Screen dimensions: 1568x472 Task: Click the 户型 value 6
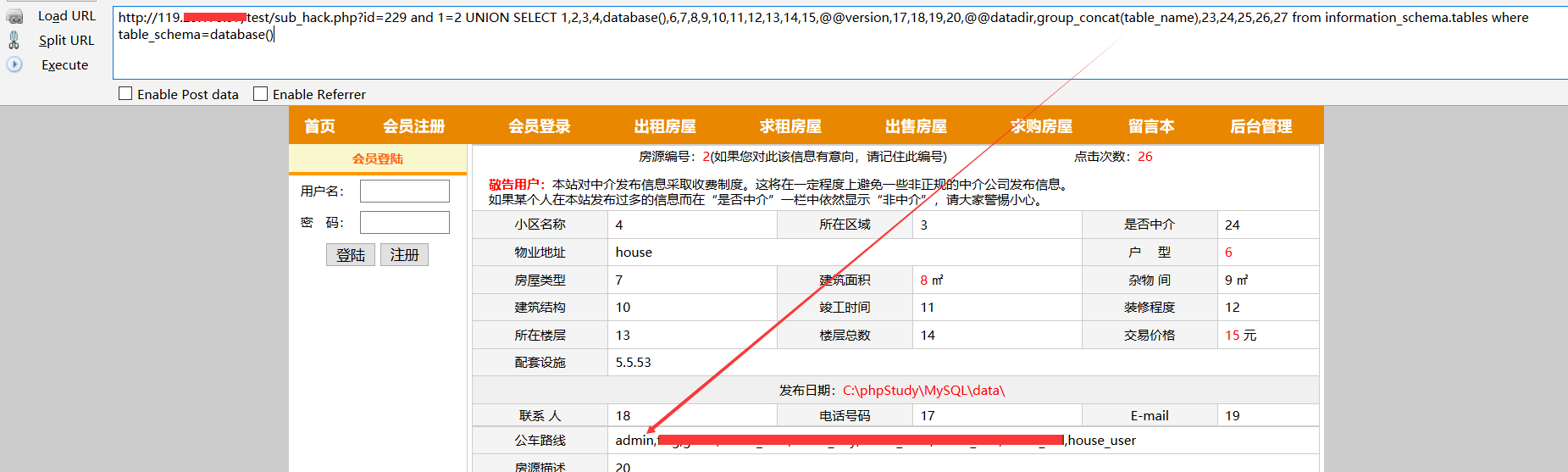pos(1228,252)
